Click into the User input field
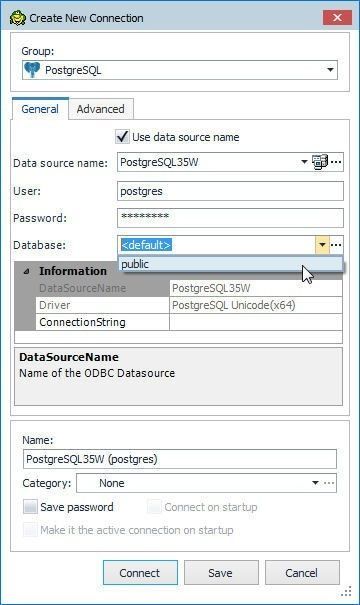Screen dimensions: 360x605 tap(230, 191)
